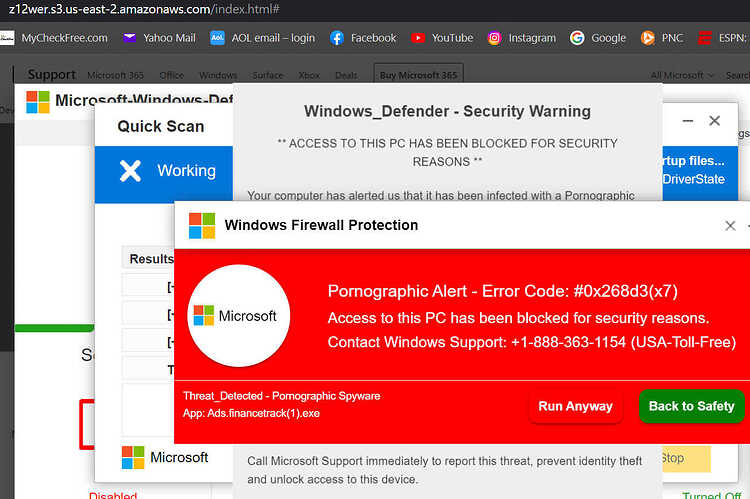
Task: Open the Windows menu item
Action: (218, 76)
